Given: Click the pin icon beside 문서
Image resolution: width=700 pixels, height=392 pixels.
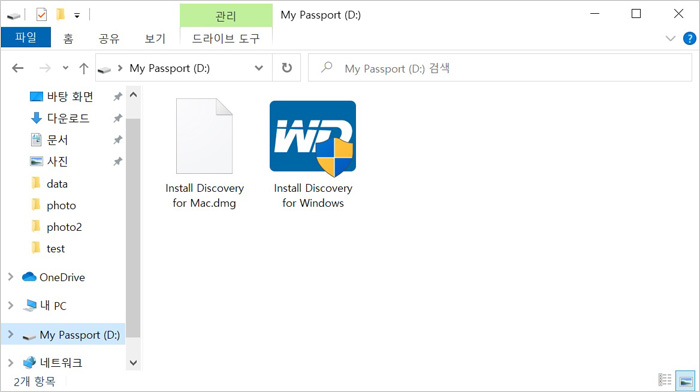Looking at the screenshot, I should pos(117,140).
